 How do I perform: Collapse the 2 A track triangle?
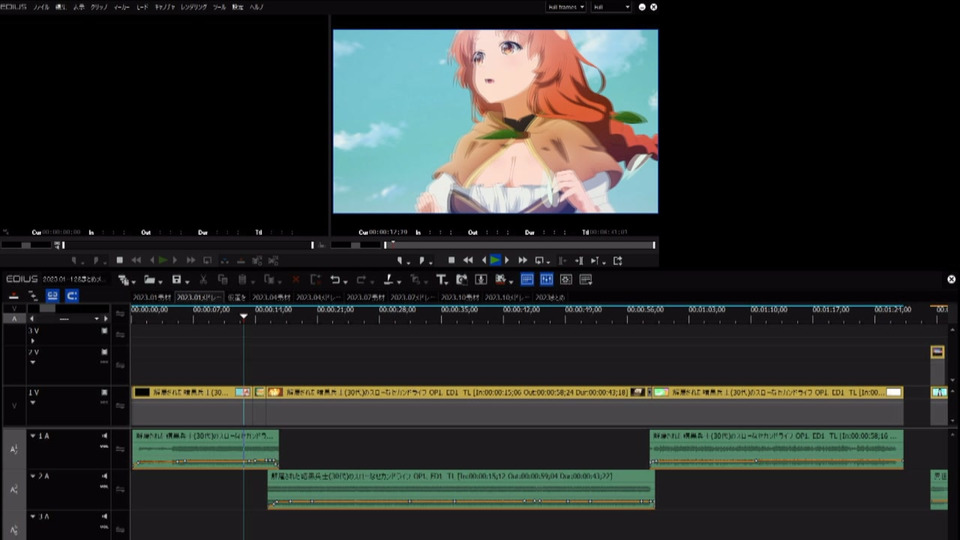click(33, 476)
